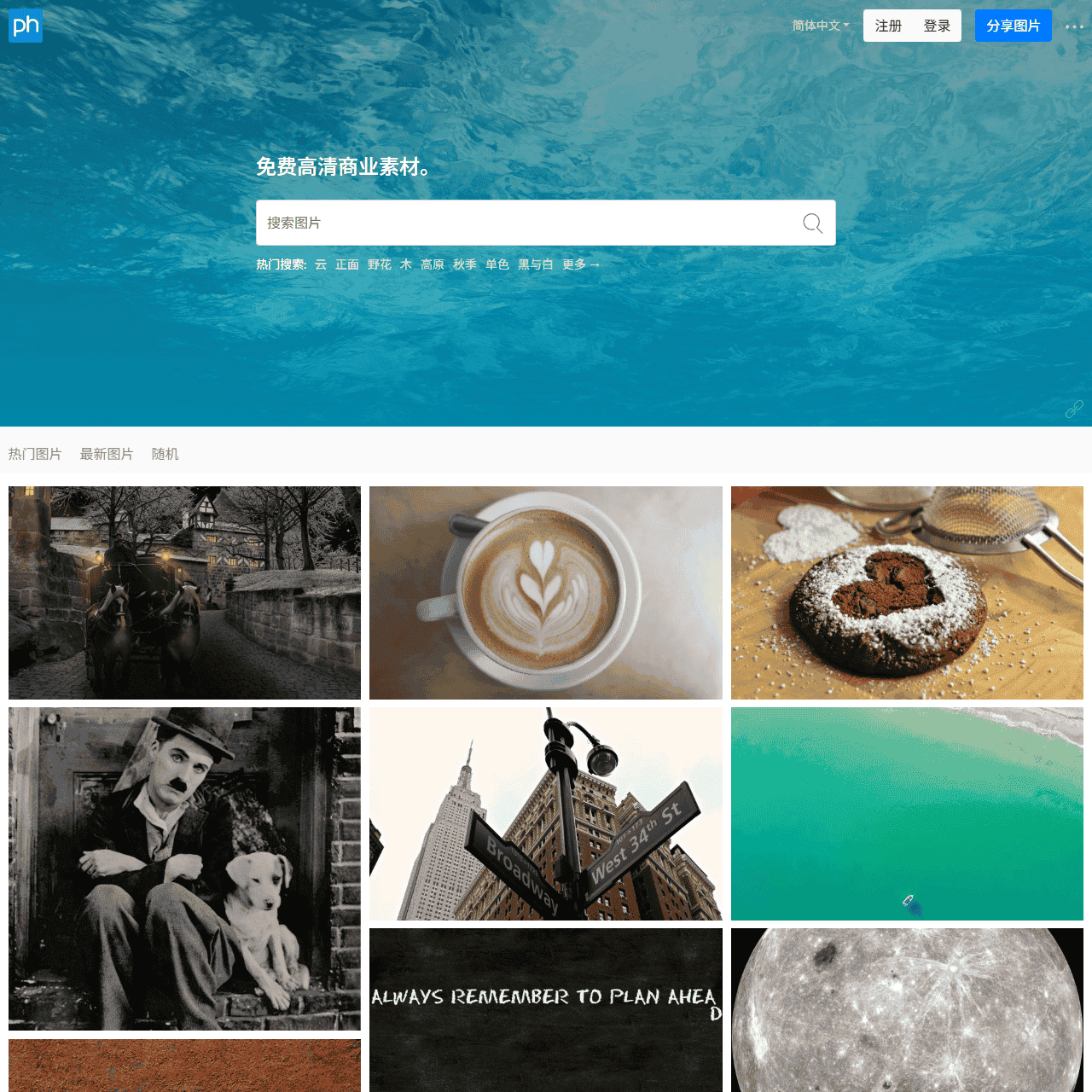Open the full moon photo
This screenshot has height=1092, width=1092.
tap(907, 1010)
